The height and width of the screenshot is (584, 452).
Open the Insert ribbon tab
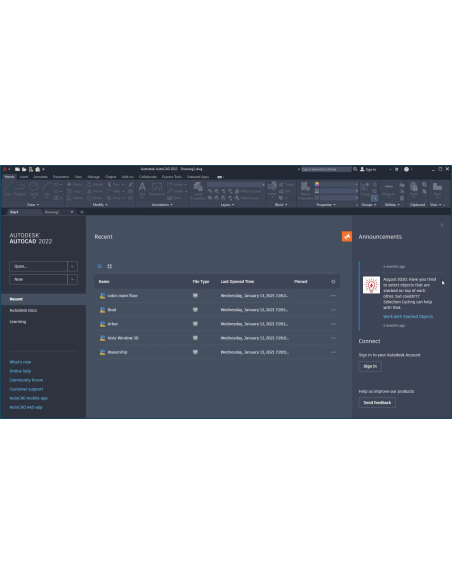(x=24, y=177)
